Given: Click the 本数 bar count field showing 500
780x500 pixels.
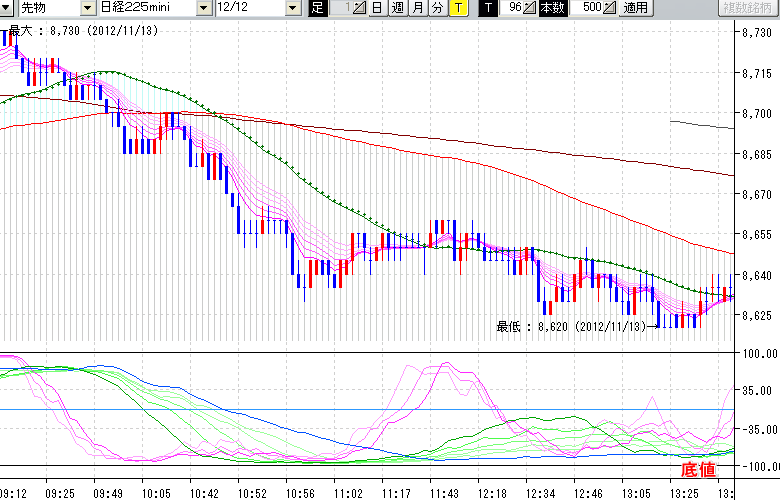Looking at the screenshot, I should coord(589,8).
